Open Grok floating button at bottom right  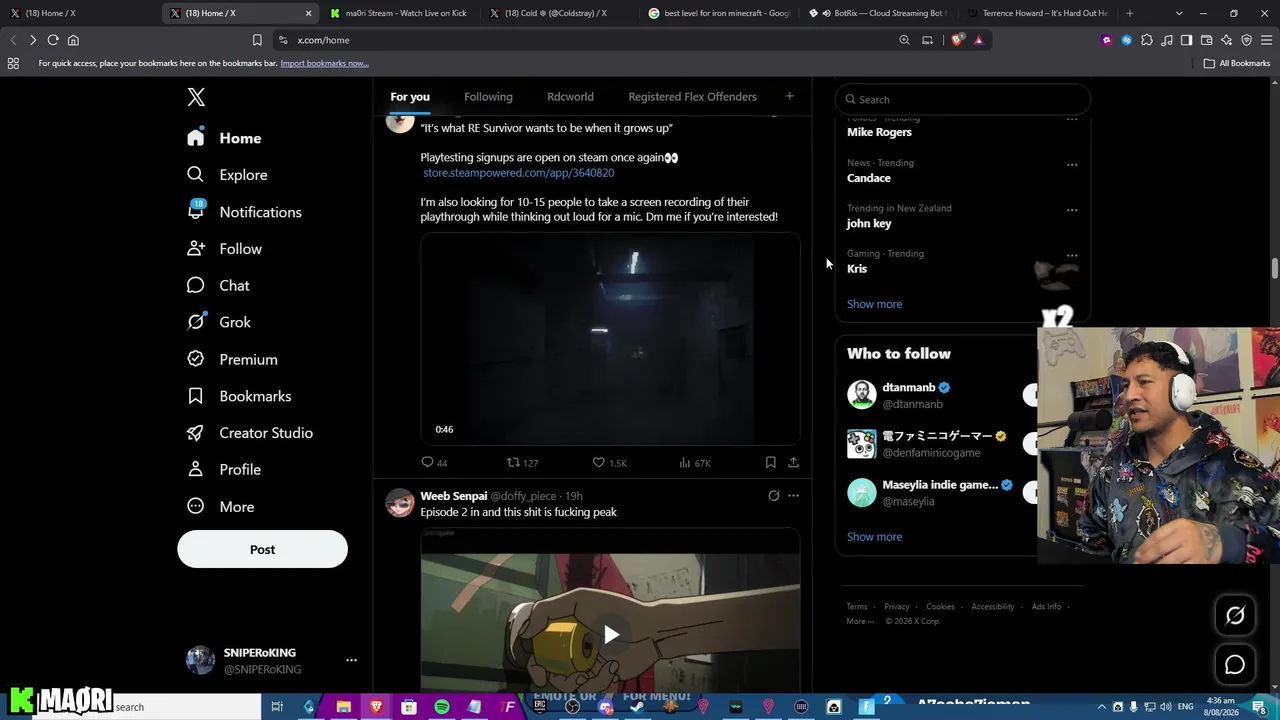[x=1235, y=616]
